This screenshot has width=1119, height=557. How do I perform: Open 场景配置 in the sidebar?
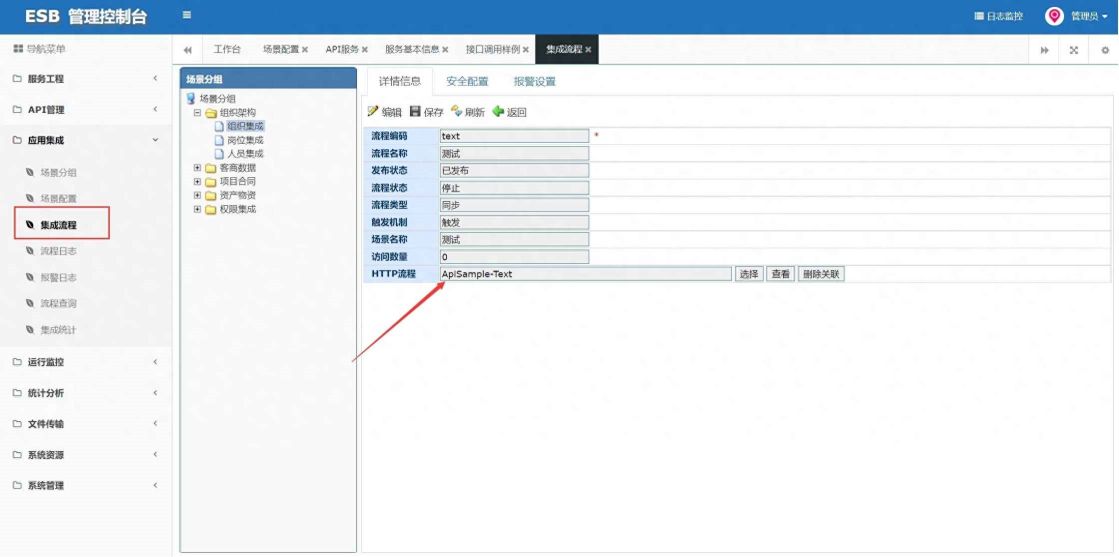(59, 198)
